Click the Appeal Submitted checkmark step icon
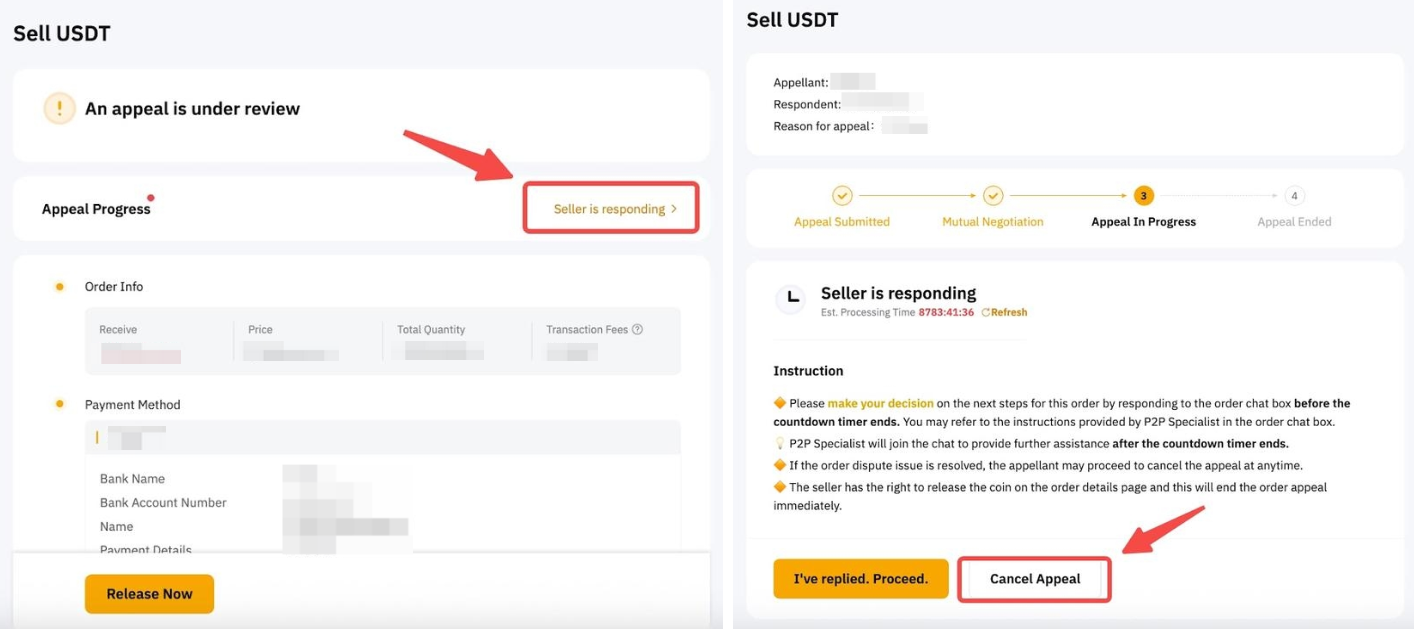1414x629 pixels. click(842, 196)
